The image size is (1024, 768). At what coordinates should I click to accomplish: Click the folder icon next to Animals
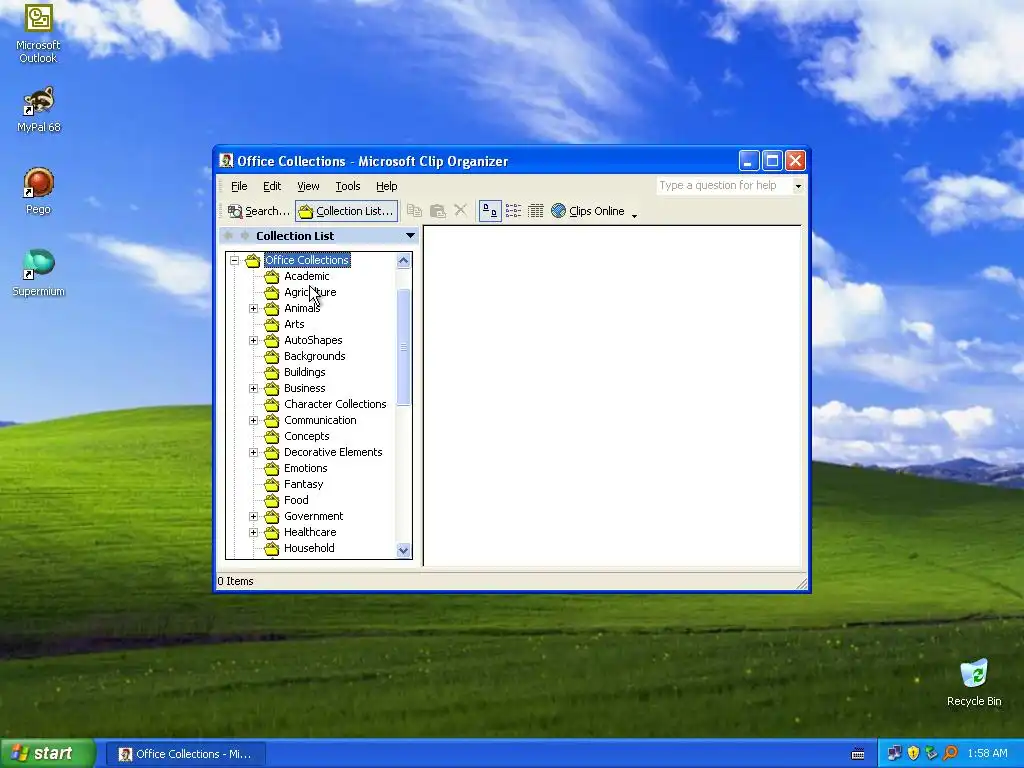pyautogui.click(x=272, y=308)
